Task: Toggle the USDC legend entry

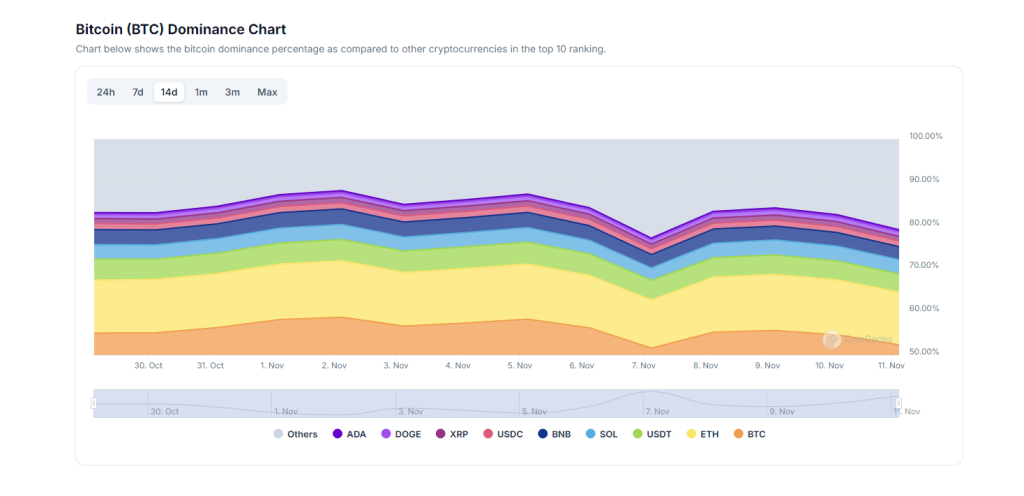Action: coord(503,434)
